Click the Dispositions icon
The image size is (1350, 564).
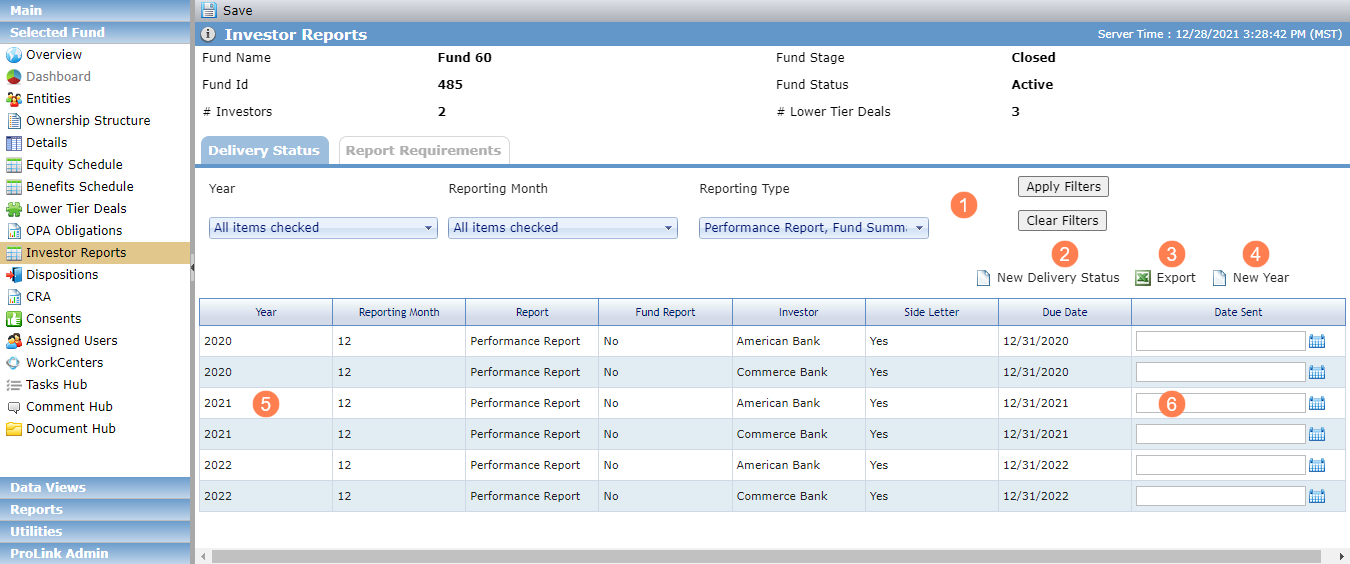14,275
